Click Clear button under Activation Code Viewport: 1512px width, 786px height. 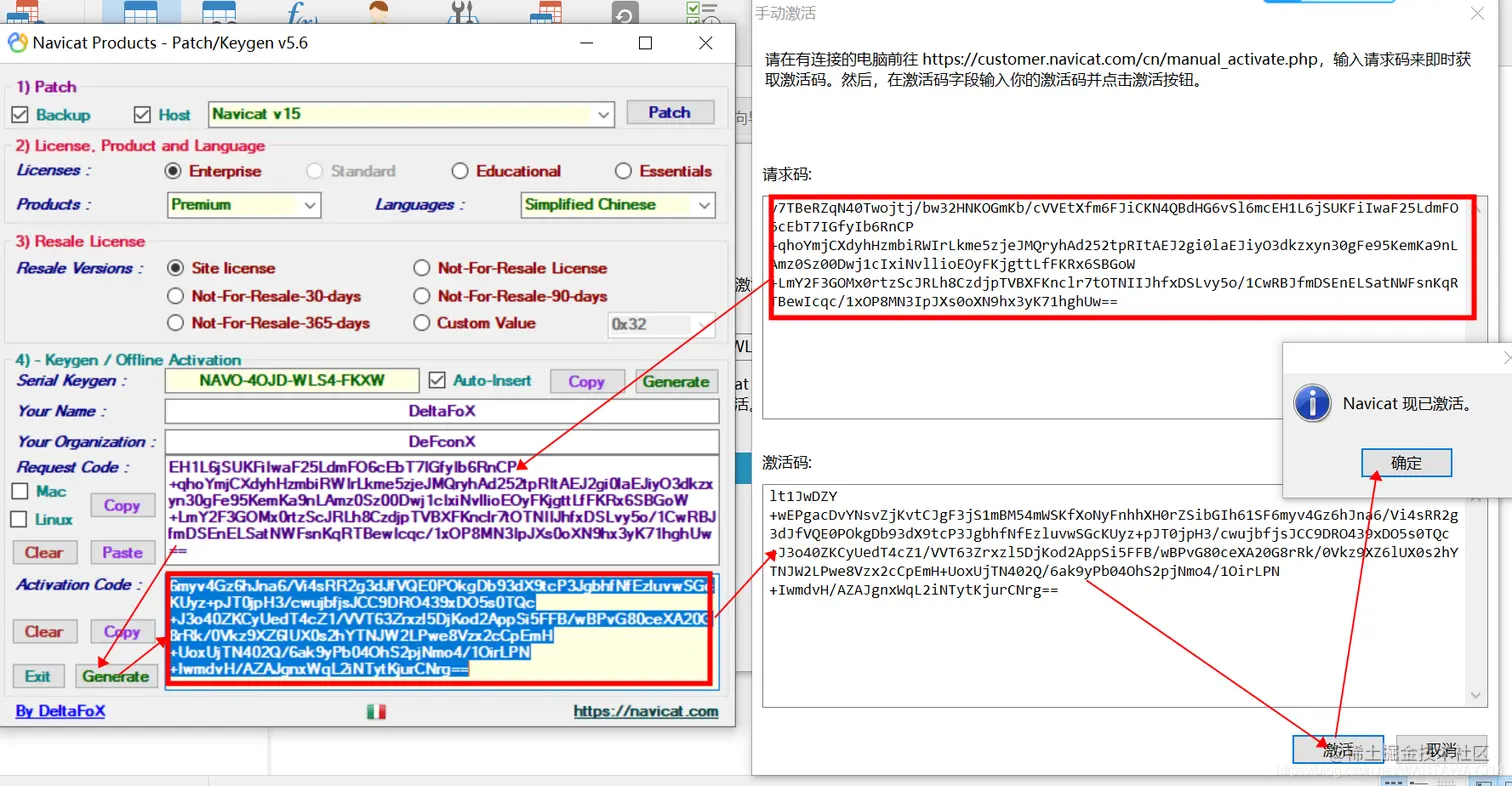tap(44, 631)
